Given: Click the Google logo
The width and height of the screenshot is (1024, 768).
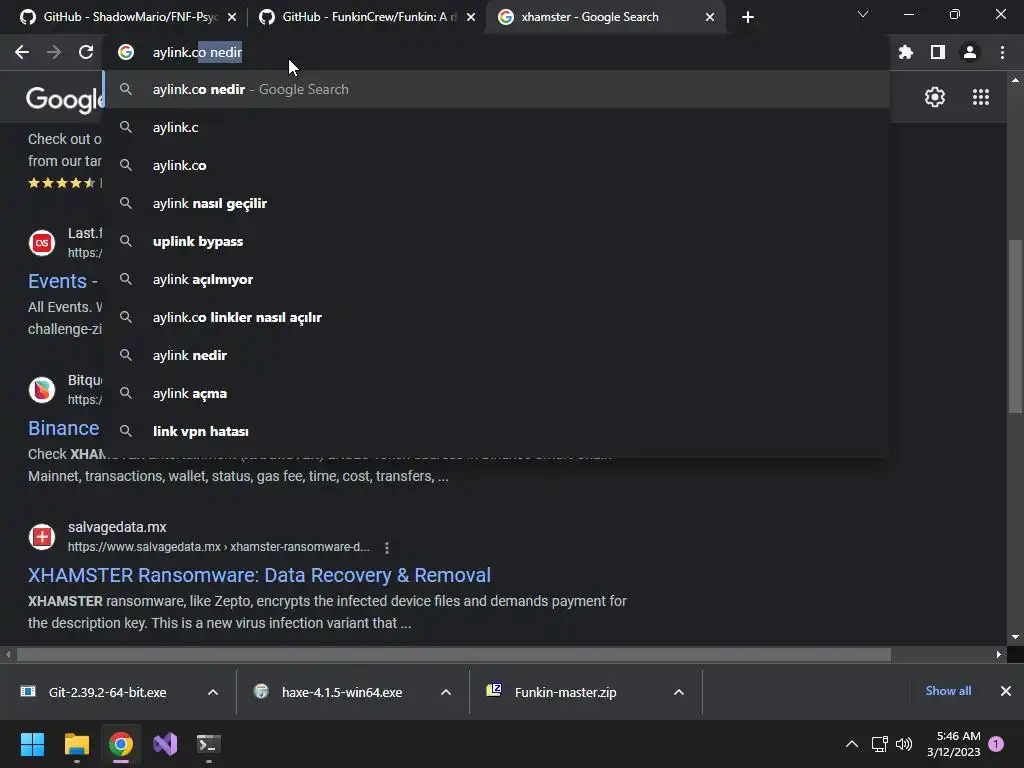Looking at the screenshot, I should 64,99.
